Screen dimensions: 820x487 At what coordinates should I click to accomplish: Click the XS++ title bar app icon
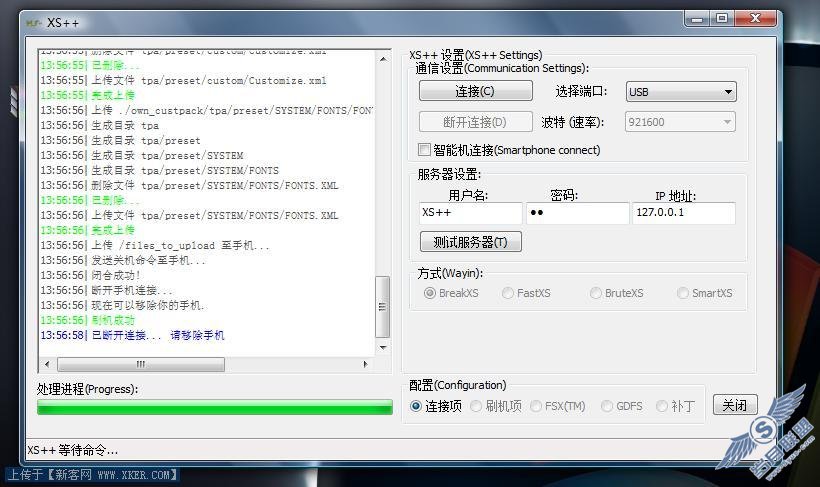33,23
